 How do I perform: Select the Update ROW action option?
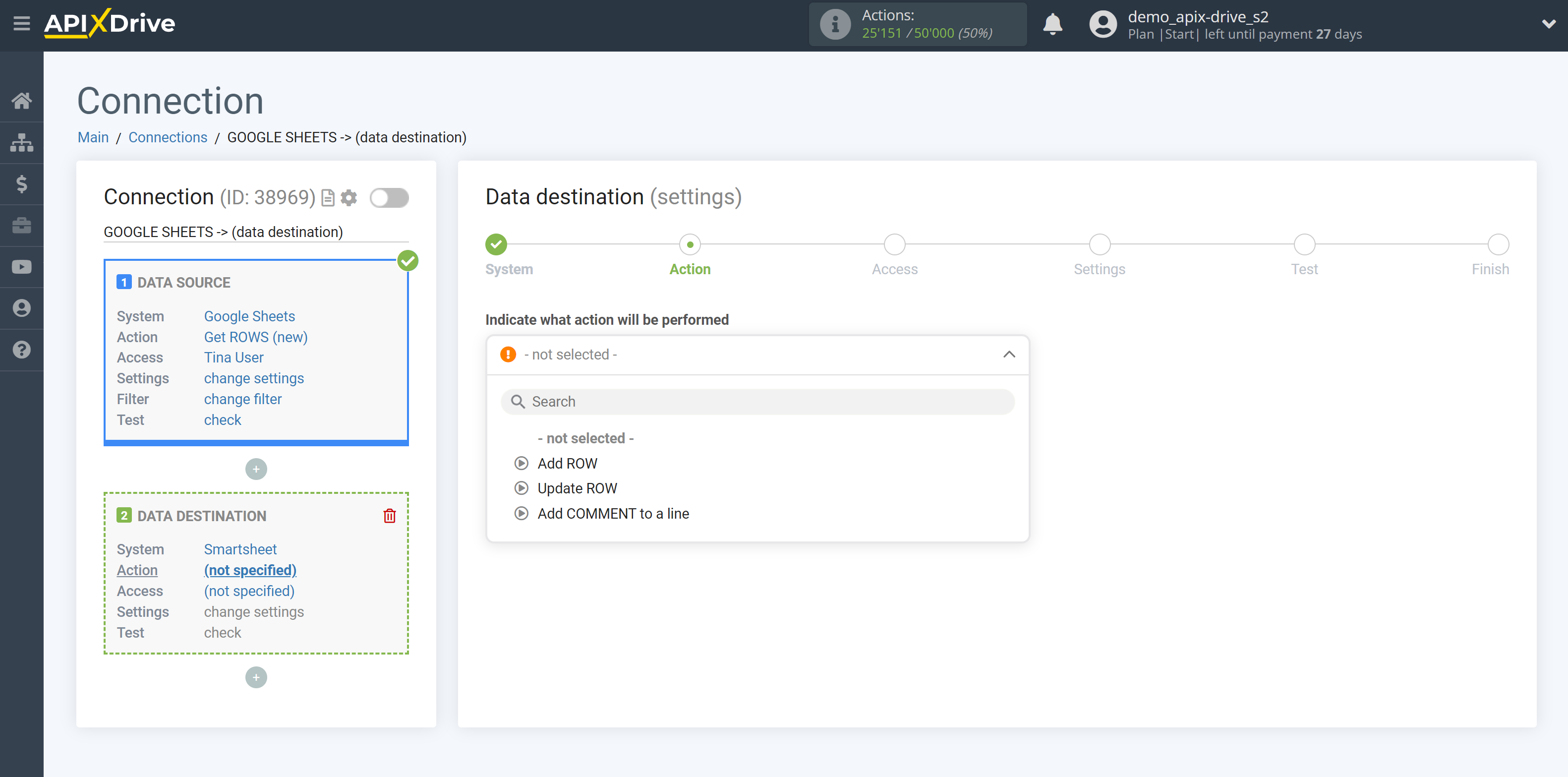coord(577,488)
